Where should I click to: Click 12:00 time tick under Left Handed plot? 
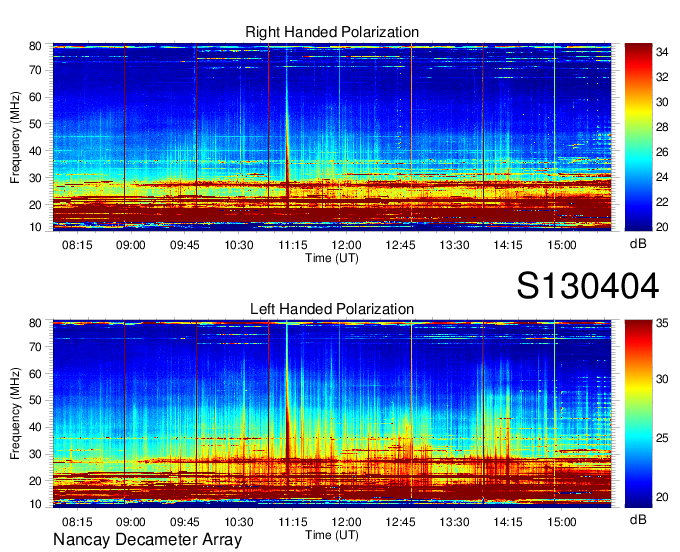347,522
